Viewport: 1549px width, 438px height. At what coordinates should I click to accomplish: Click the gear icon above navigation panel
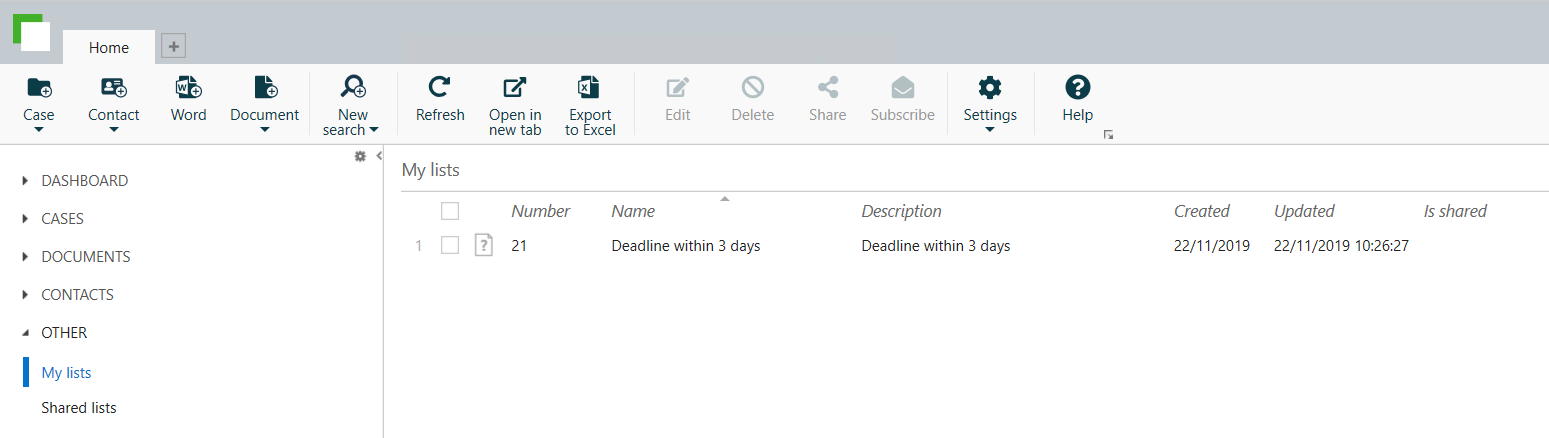(360, 156)
